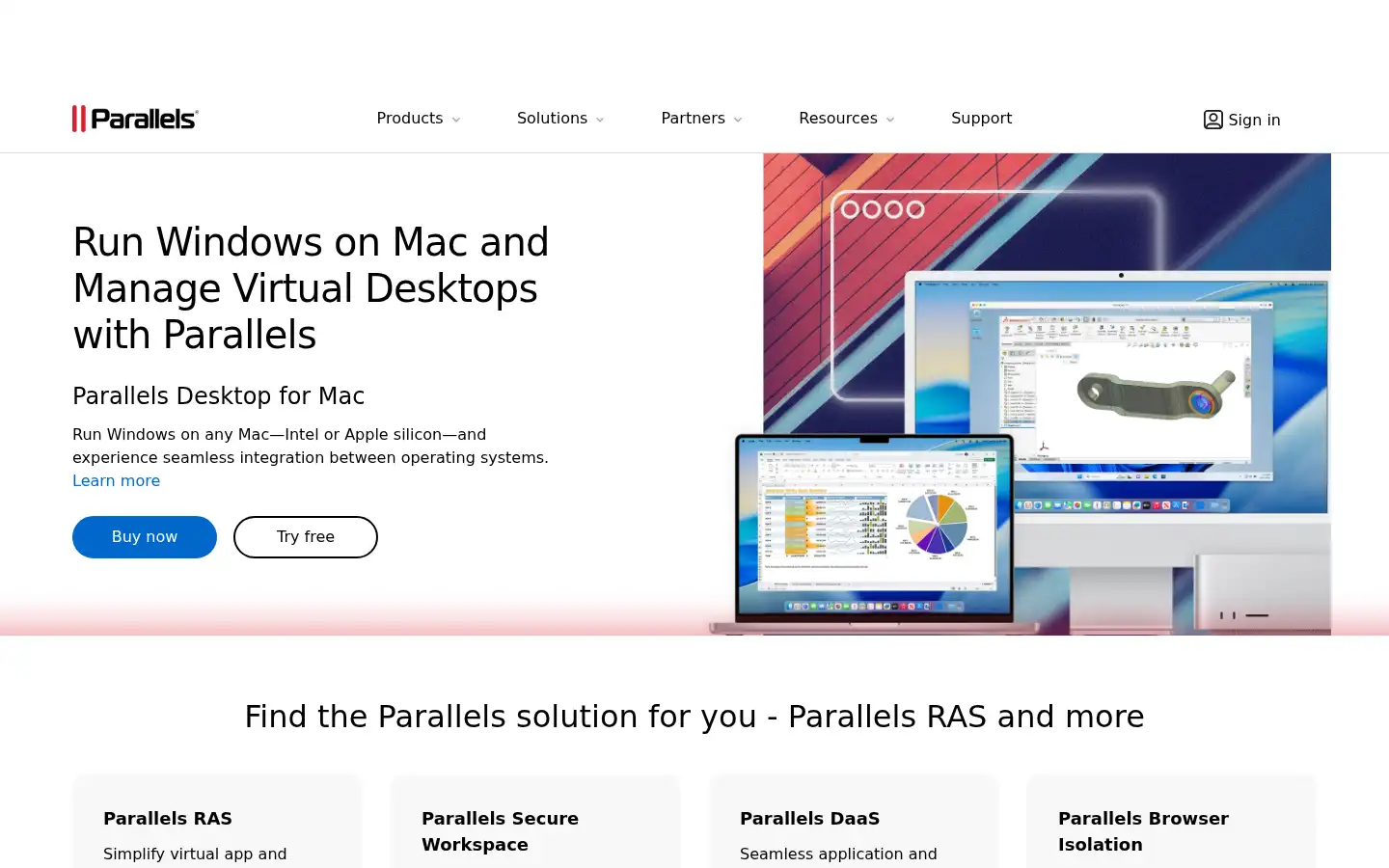Expand the Resources dropdown chevron
The height and width of the screenshot is (868, 1389).
tap(890, 120)
